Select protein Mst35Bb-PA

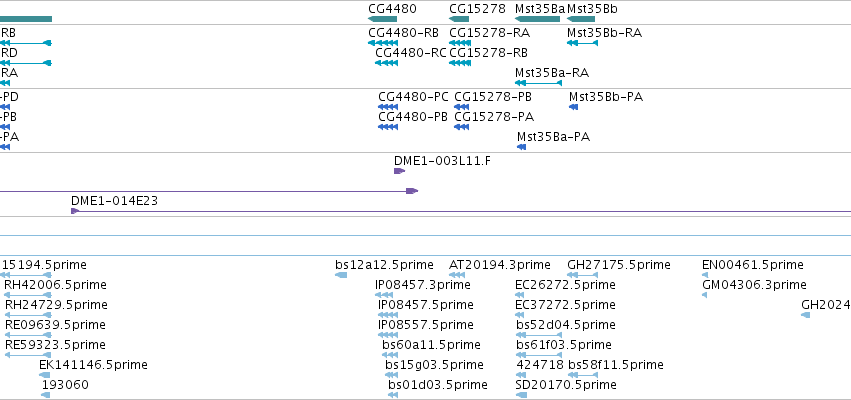606,97
